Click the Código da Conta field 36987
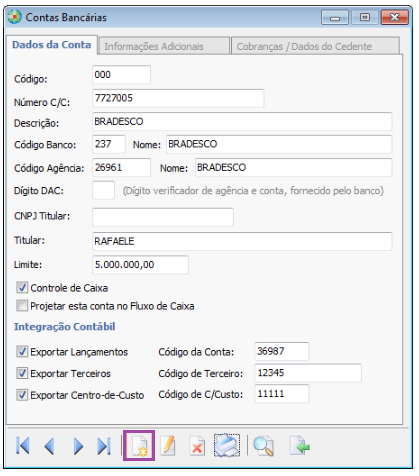Image resolution: width=419 pixels, height=476 pixels. point(282,351)
